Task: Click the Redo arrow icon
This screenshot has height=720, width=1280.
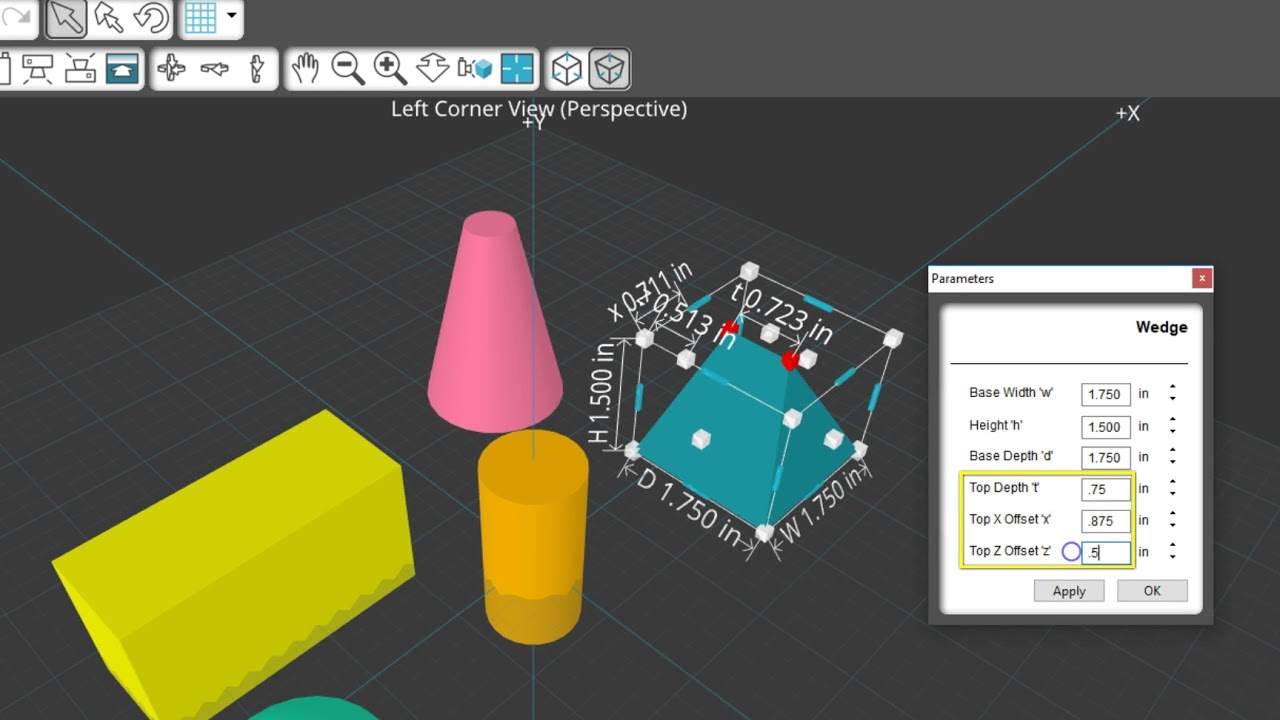Action: coord(14,17)
